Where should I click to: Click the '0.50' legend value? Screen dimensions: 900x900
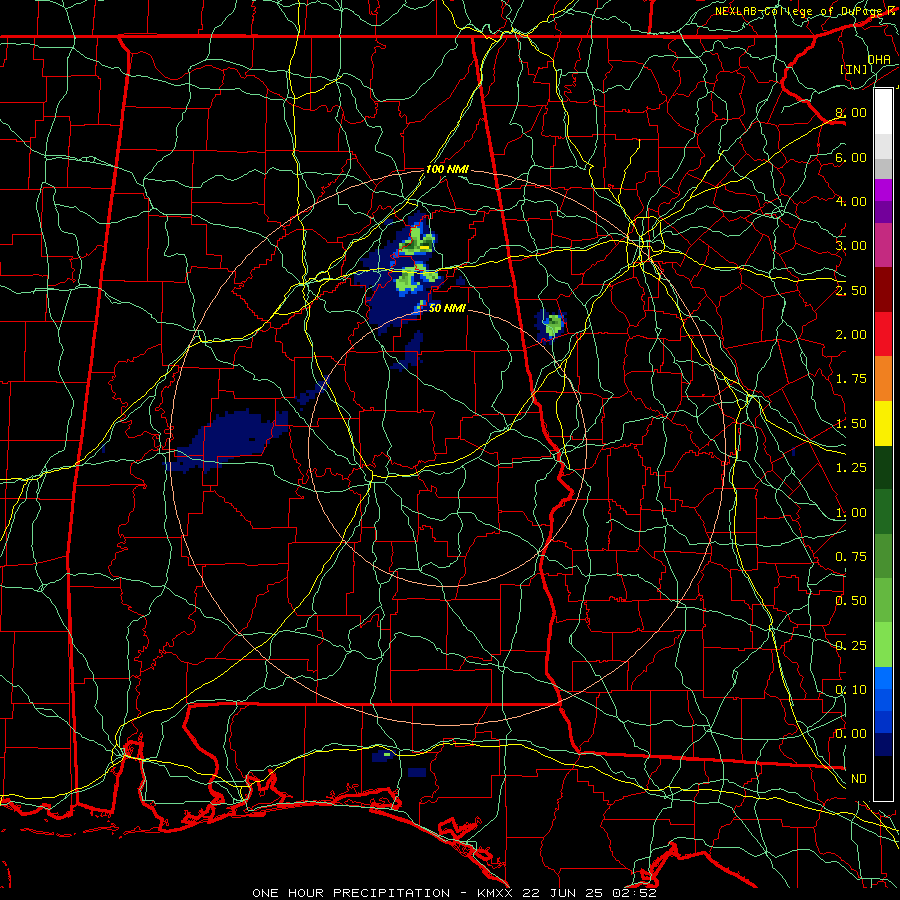pyautogui.click(x=851, y=601)
